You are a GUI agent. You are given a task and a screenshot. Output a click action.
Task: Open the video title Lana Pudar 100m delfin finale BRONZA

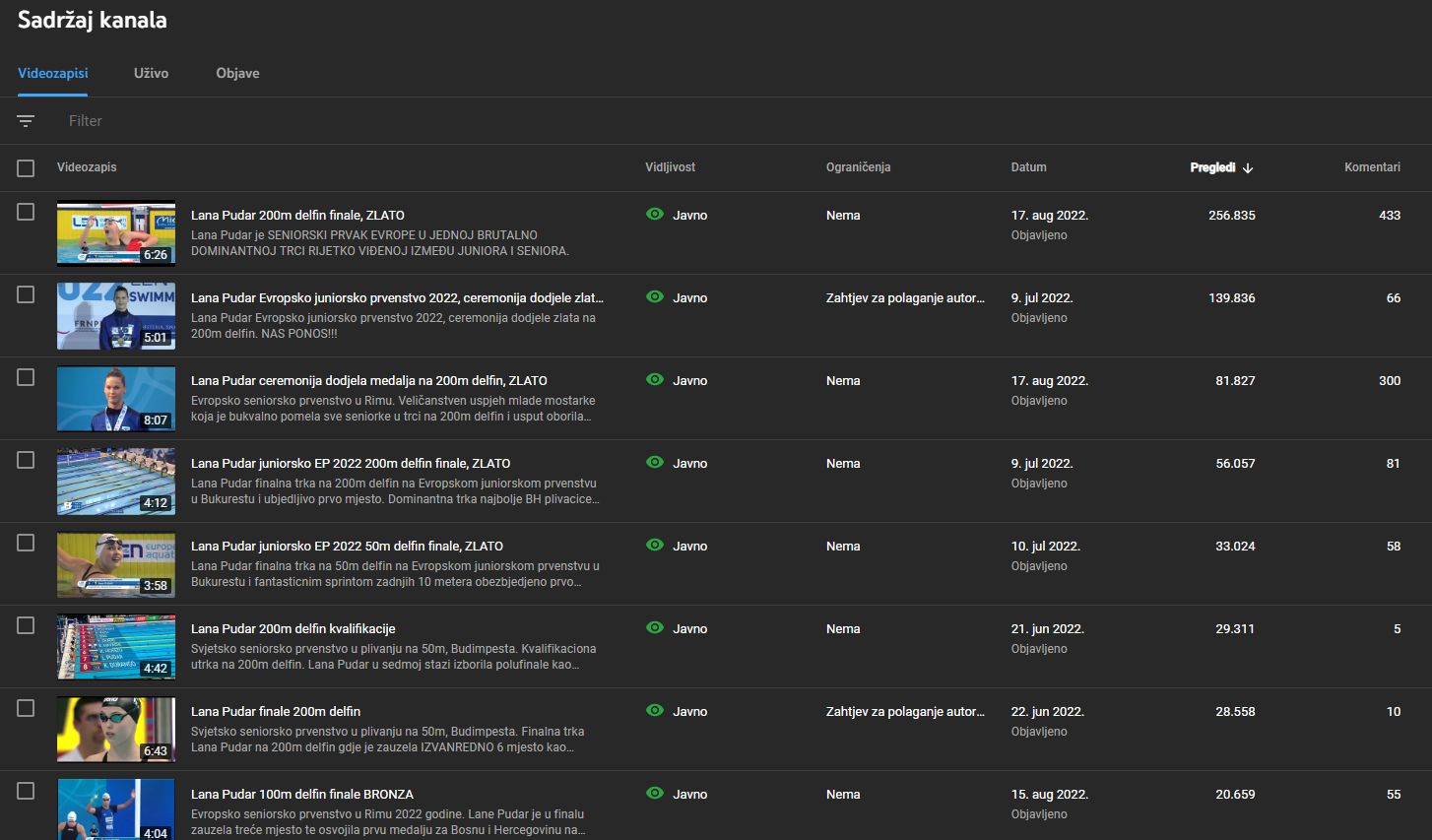click(301, 794)
